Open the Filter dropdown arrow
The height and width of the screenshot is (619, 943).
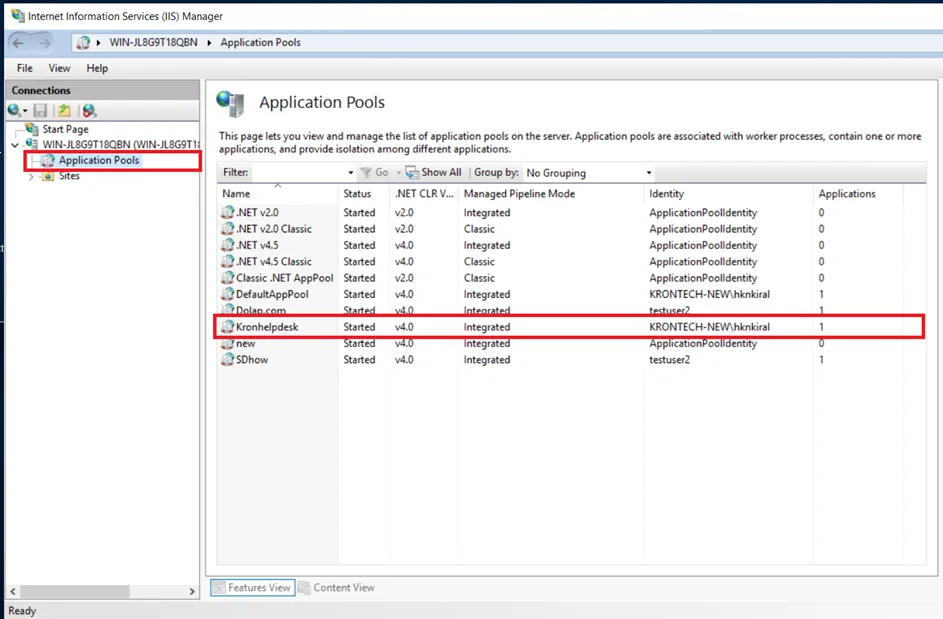point(351,173)
